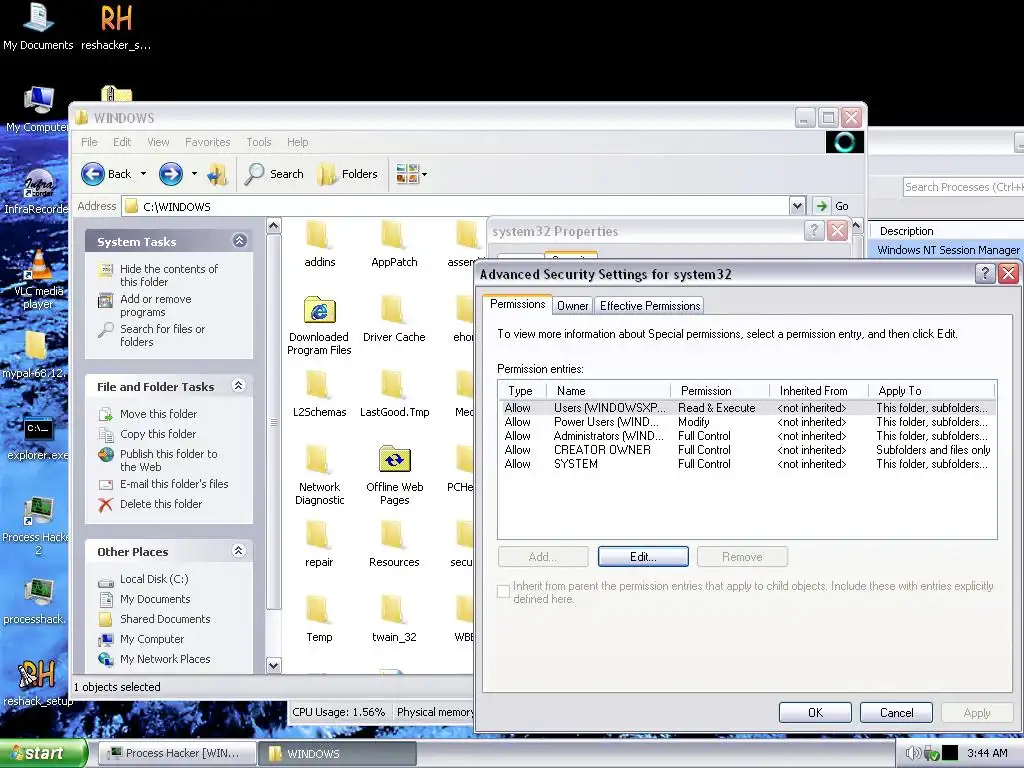Image resolution: width=1024 pixels, height=768 pixels.
Task: Switch to the Owner tab
Action: (x=573, y=306)
